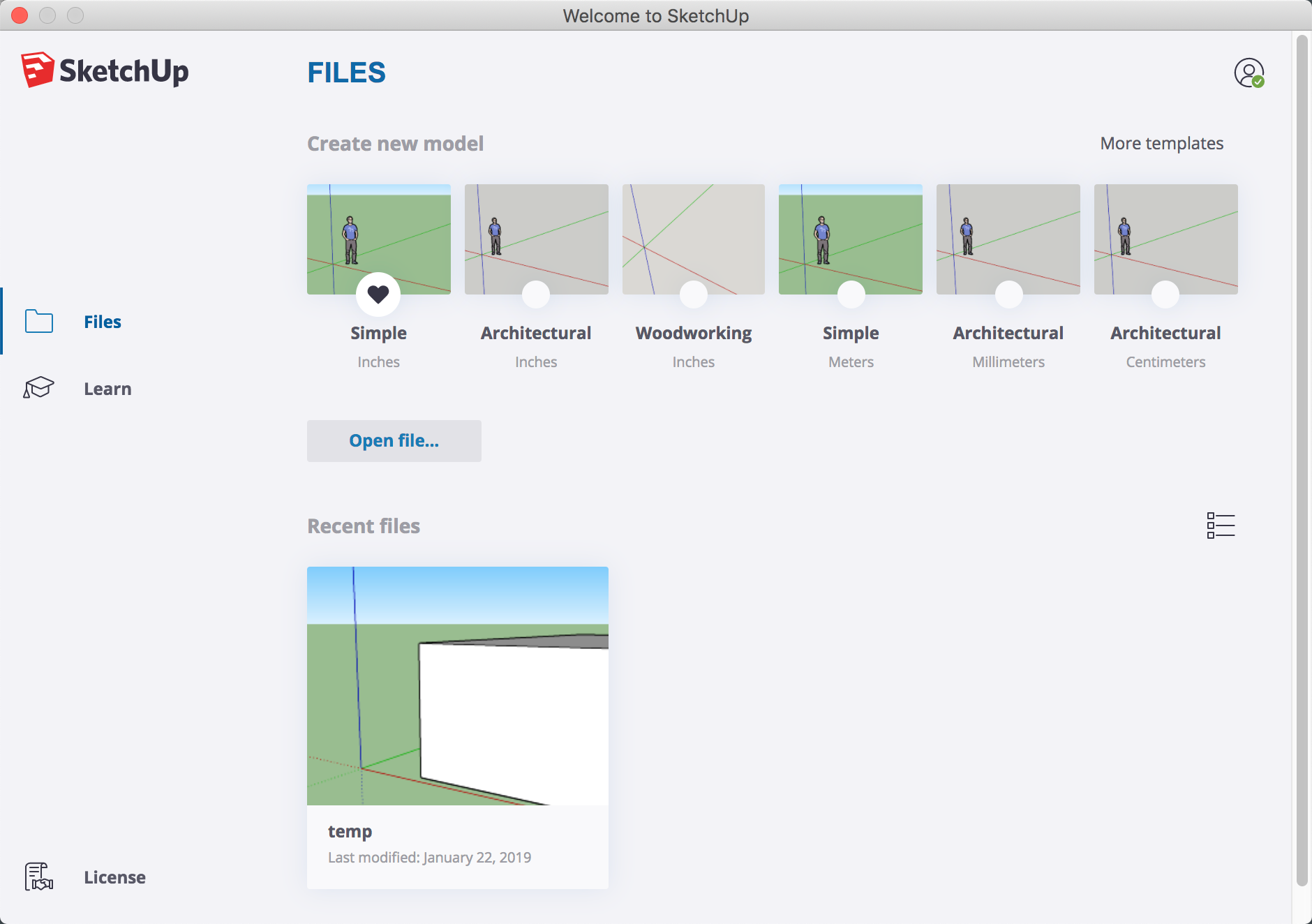Favorite the Architectural Millimeters template
Viewport: 1312px width, 924px height.
(1008, 295)
